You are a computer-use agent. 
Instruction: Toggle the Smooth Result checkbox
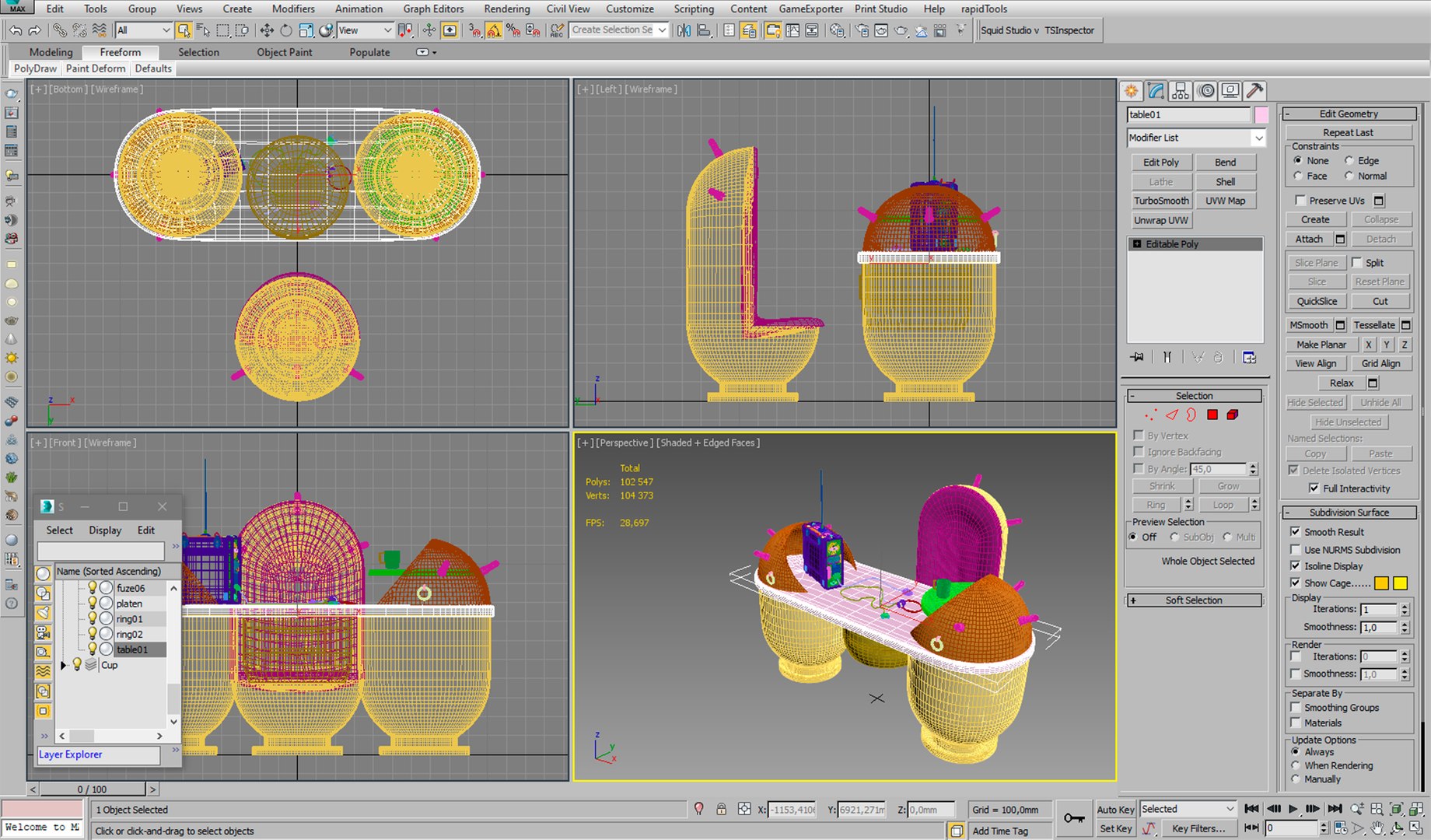click(1295, 532)
